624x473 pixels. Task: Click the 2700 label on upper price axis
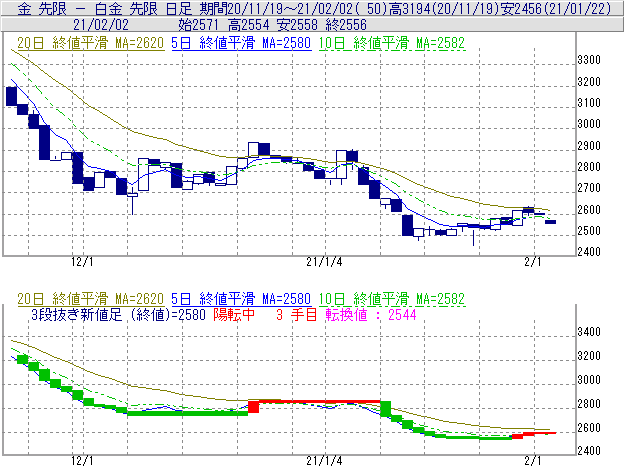589,188
